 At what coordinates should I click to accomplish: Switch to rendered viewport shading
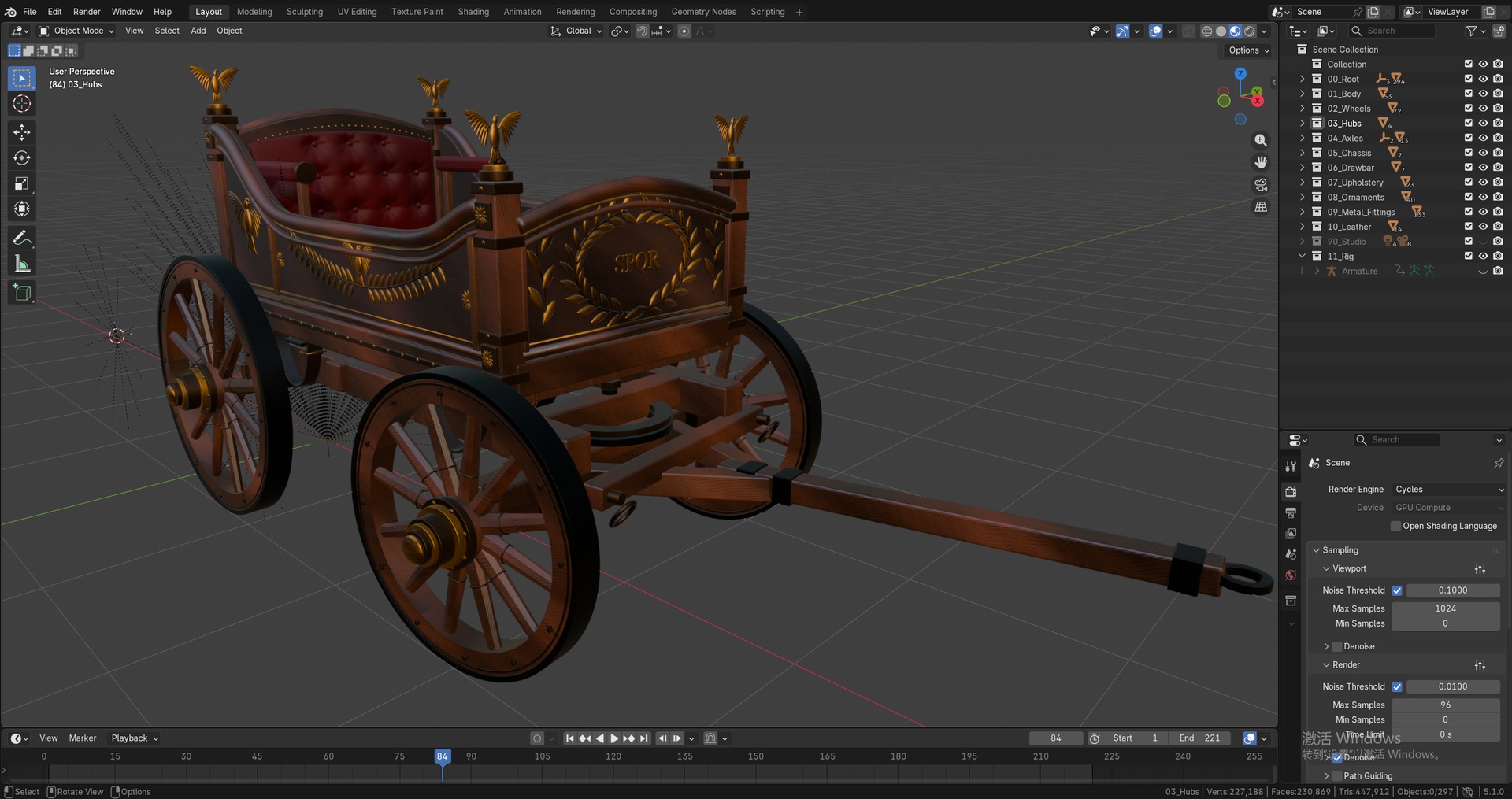(x=1250, y=31)
